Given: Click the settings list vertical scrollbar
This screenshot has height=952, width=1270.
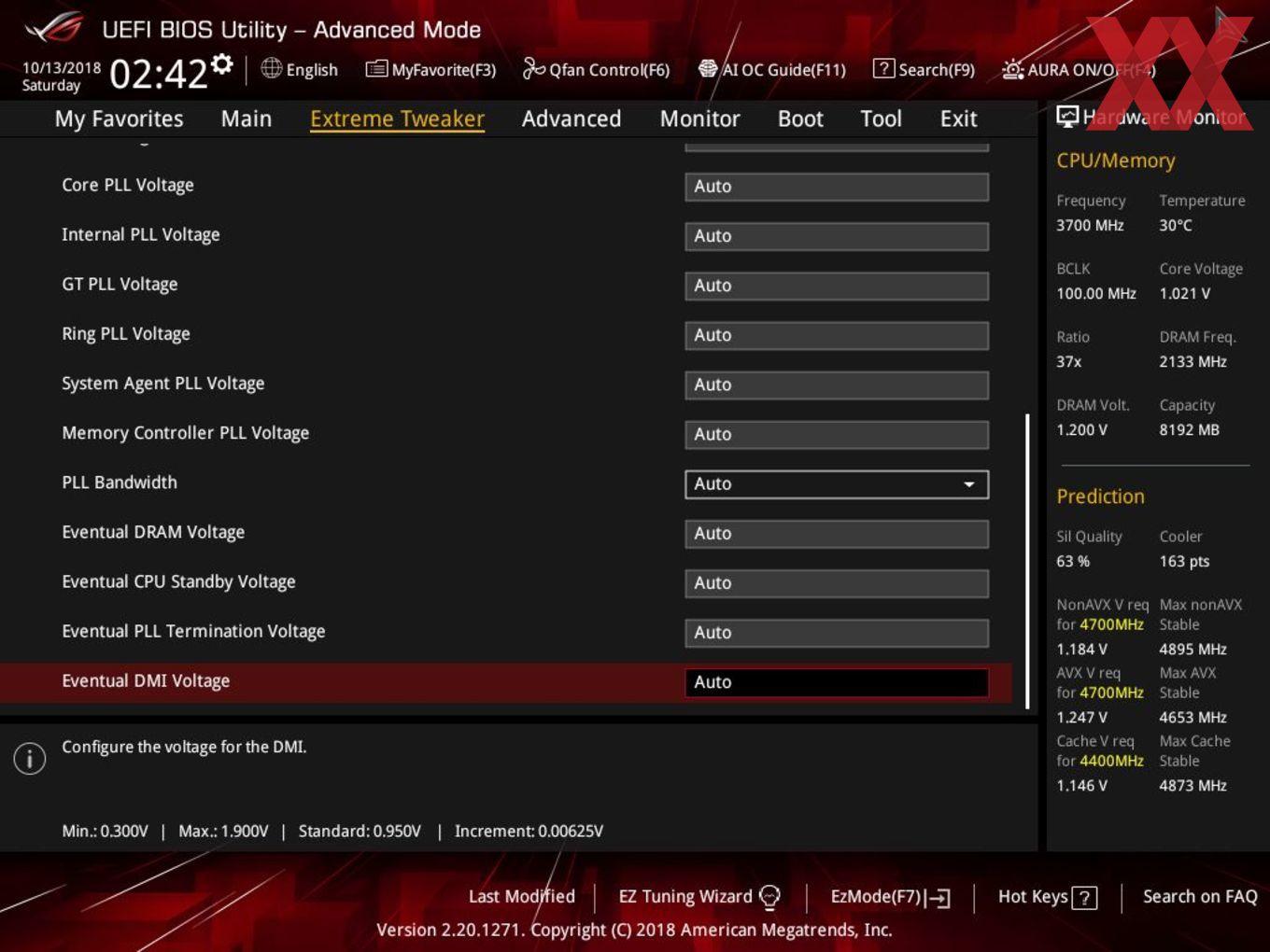Looking at the screenshot, I should tap(1027, 560).
